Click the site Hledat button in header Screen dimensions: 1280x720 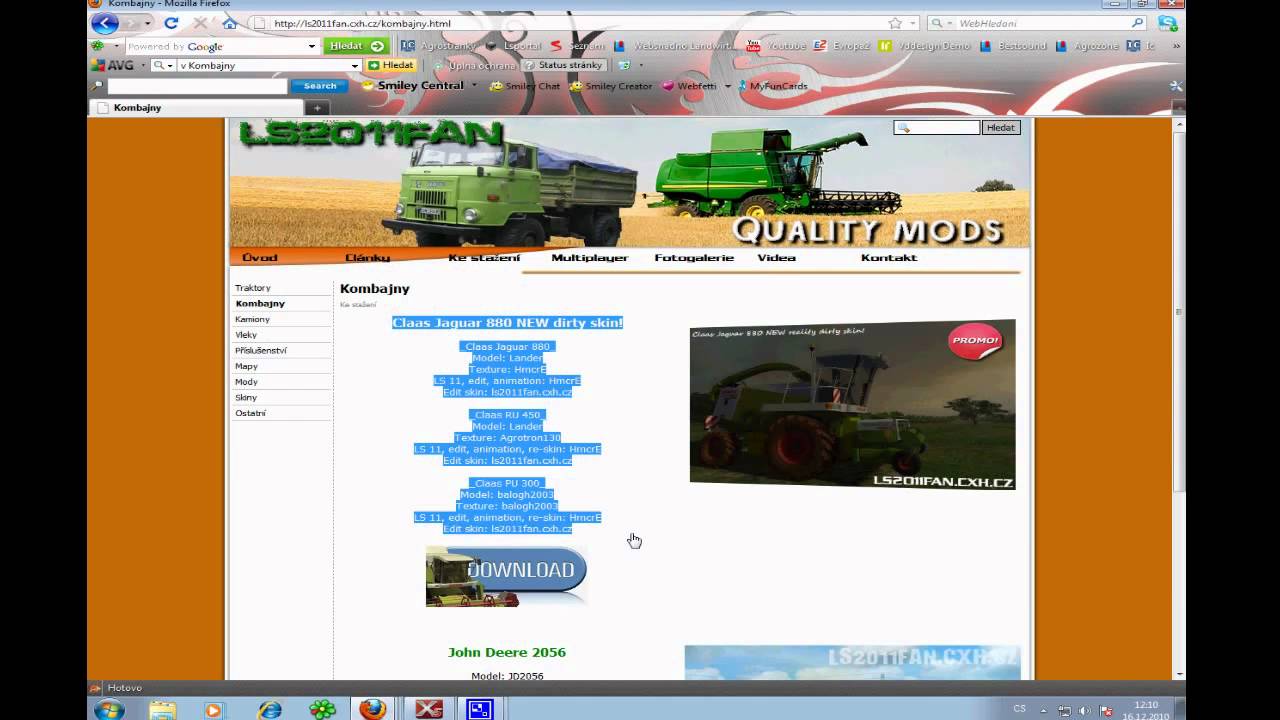1001,128
